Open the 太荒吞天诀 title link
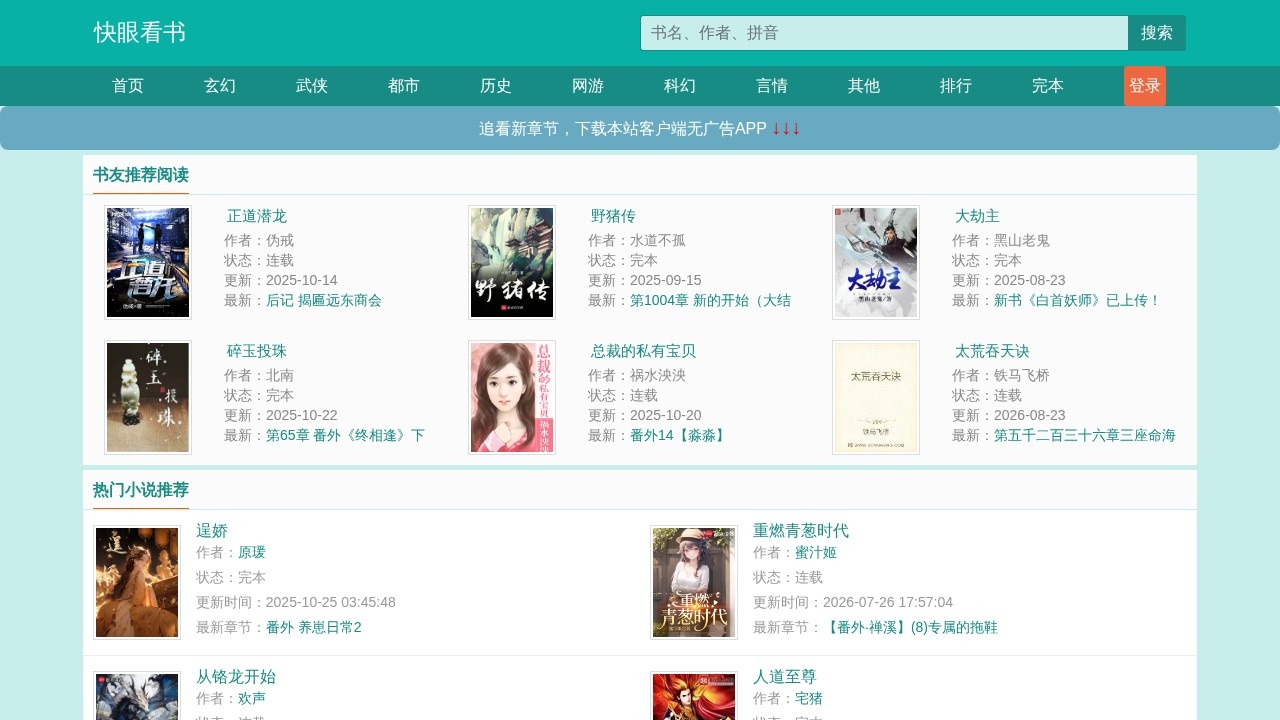 coord(992,351)
